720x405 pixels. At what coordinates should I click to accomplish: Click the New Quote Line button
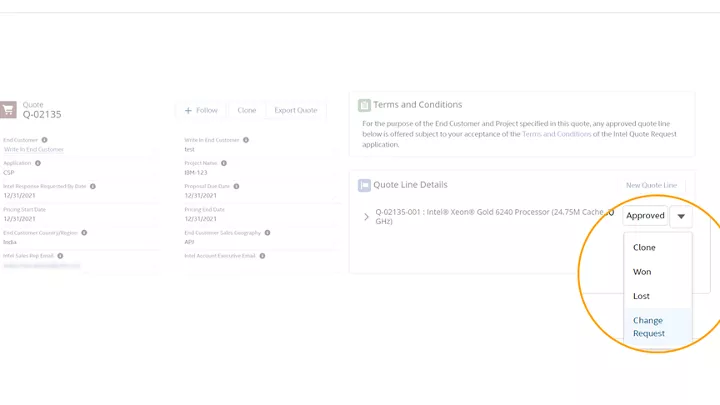point(651,185)
